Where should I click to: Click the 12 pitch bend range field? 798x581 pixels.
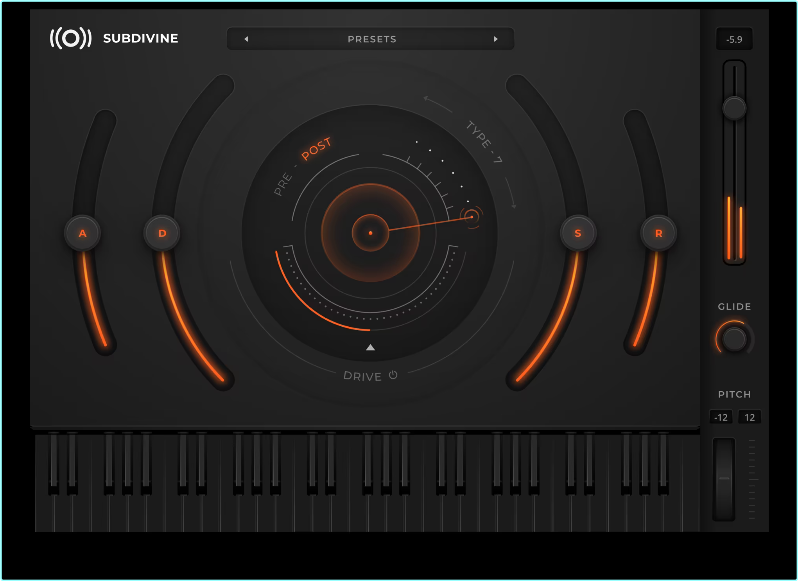point(750,417)
